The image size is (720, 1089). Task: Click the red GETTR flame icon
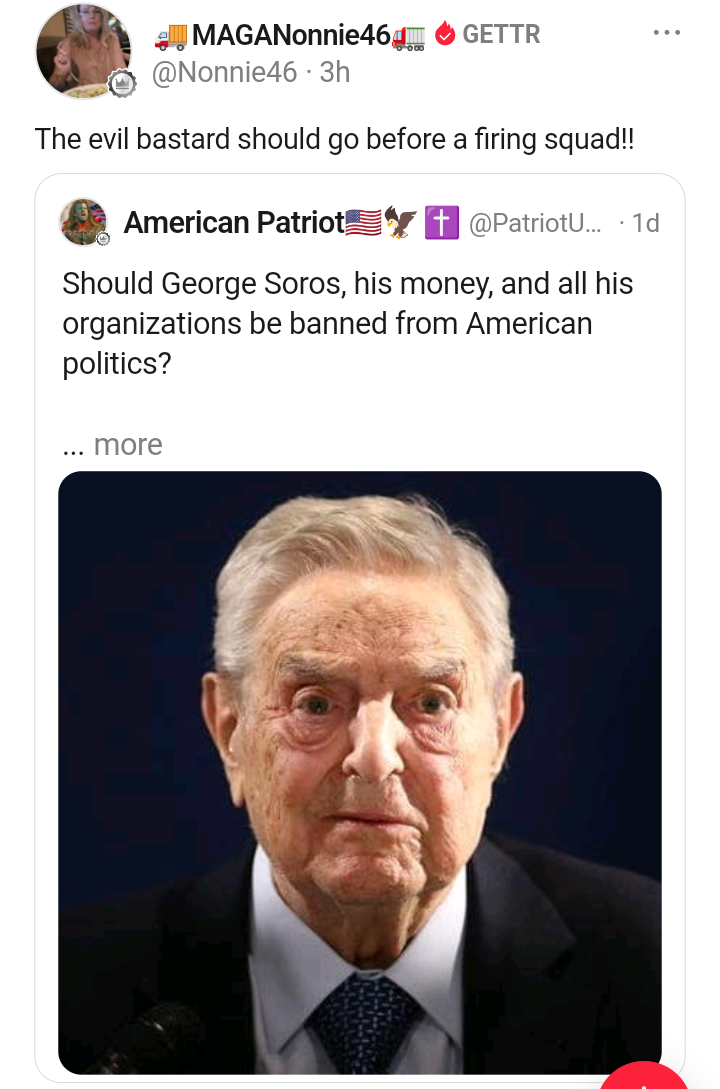coord(446,35)
